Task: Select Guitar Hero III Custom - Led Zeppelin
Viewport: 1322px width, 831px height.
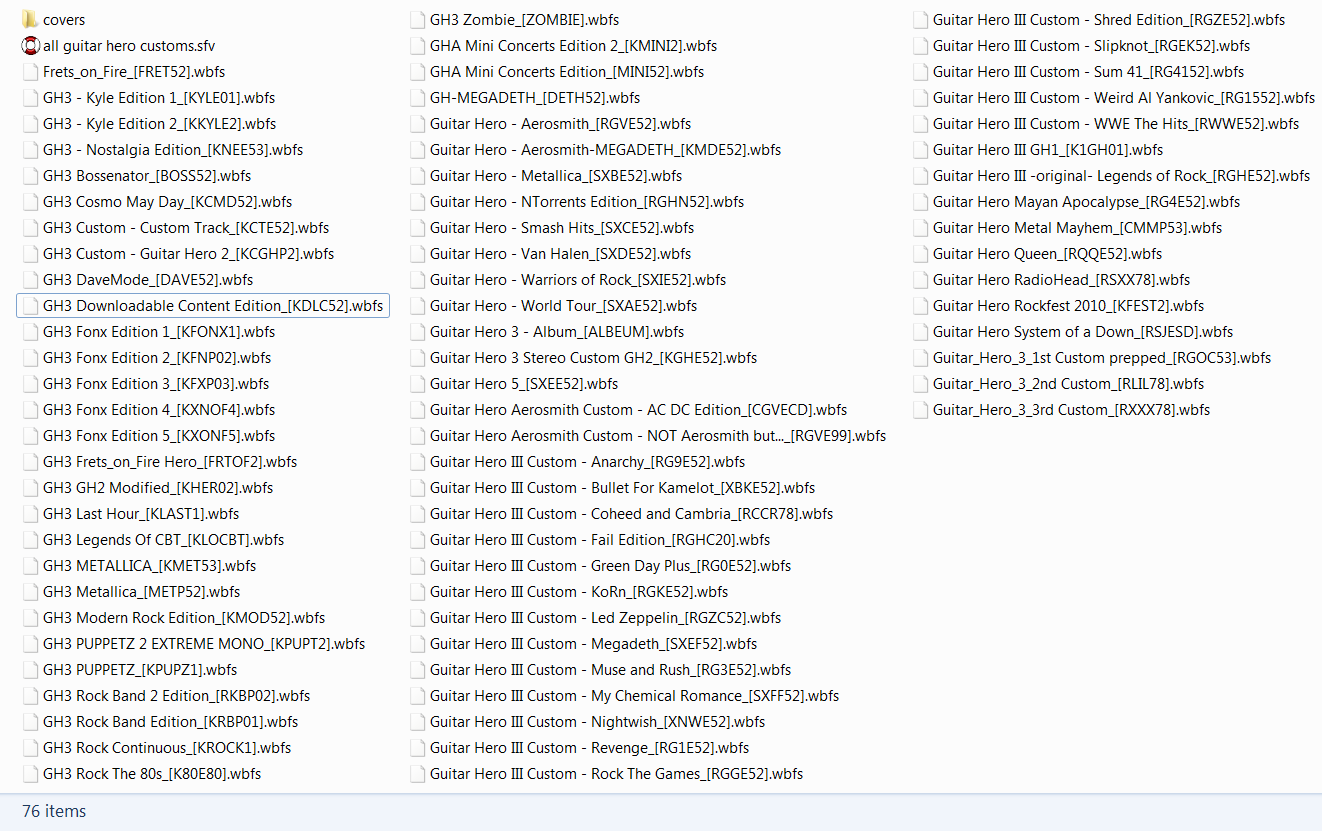Action: [606, 618]
